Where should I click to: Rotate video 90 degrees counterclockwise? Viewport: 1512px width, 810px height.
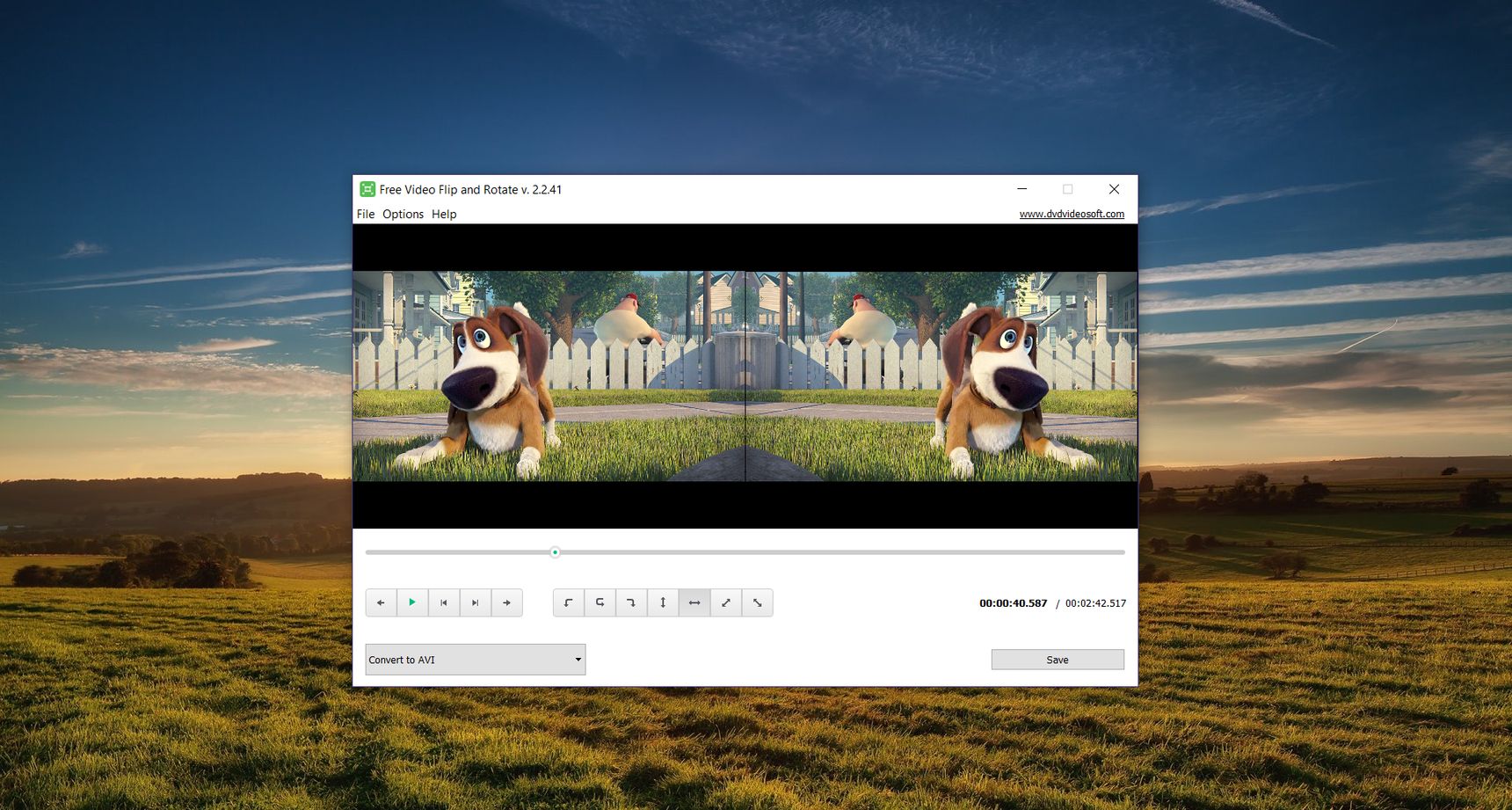[x=569, y=602]
